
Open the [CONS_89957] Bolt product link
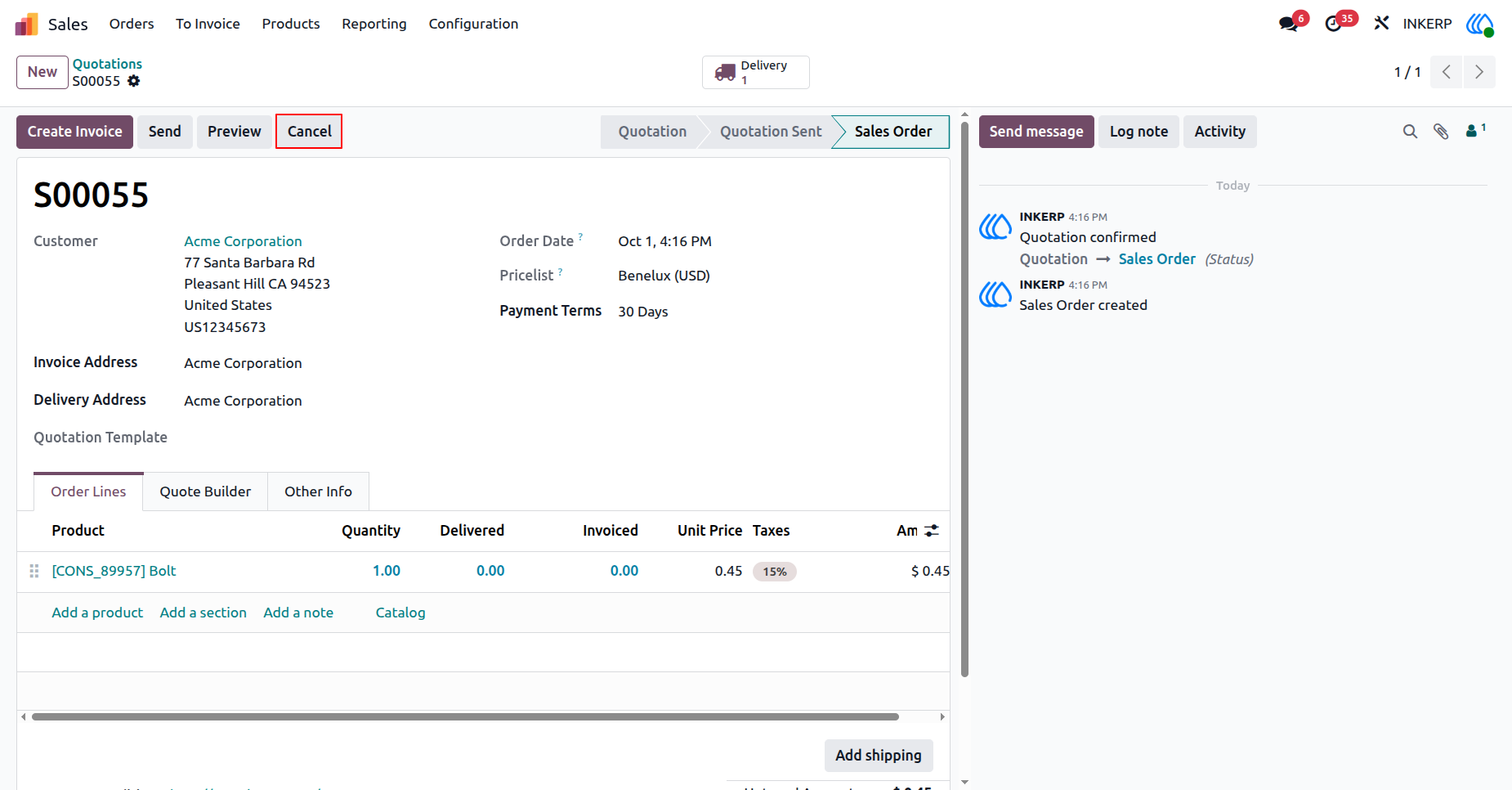coord(114,571)
